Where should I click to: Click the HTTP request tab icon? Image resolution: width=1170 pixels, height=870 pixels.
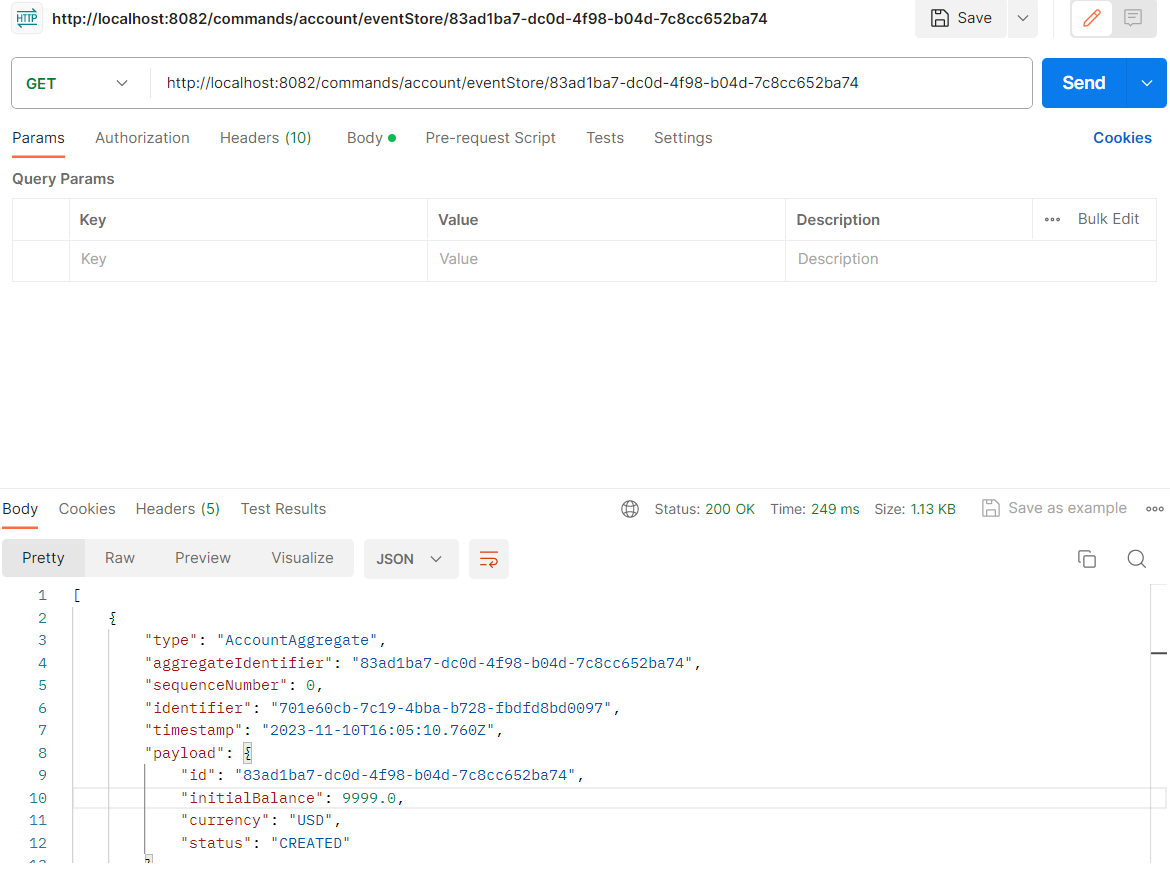(x=27, y=18)
